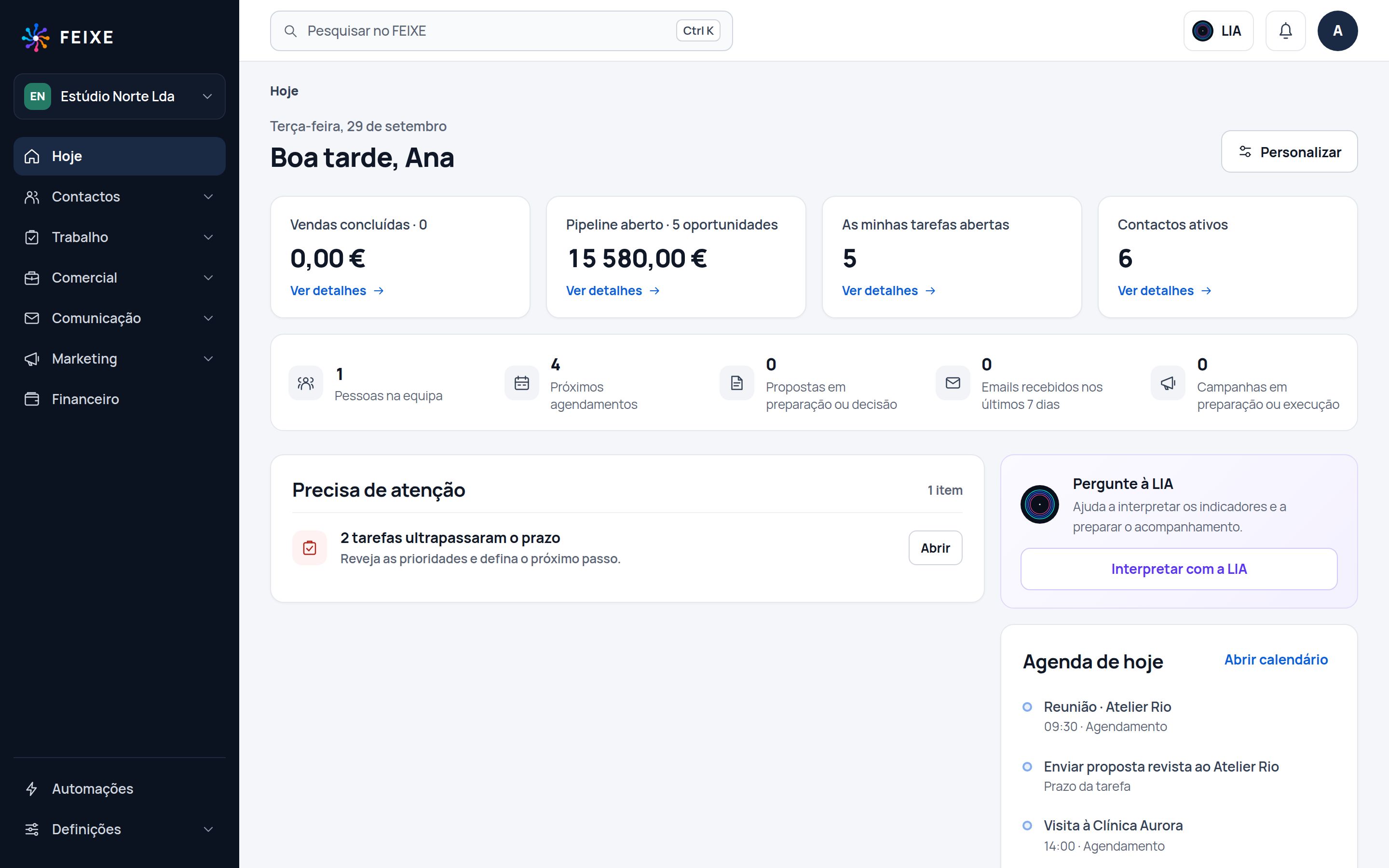Expand the Contactos menu chevron
The height and width of the screenshot is (868, 1389).
(208, 197)
